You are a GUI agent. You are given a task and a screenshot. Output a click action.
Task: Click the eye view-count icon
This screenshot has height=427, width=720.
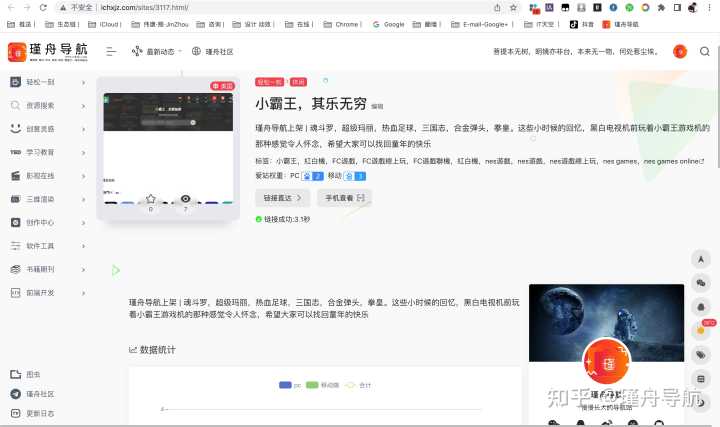coord(186,198)
